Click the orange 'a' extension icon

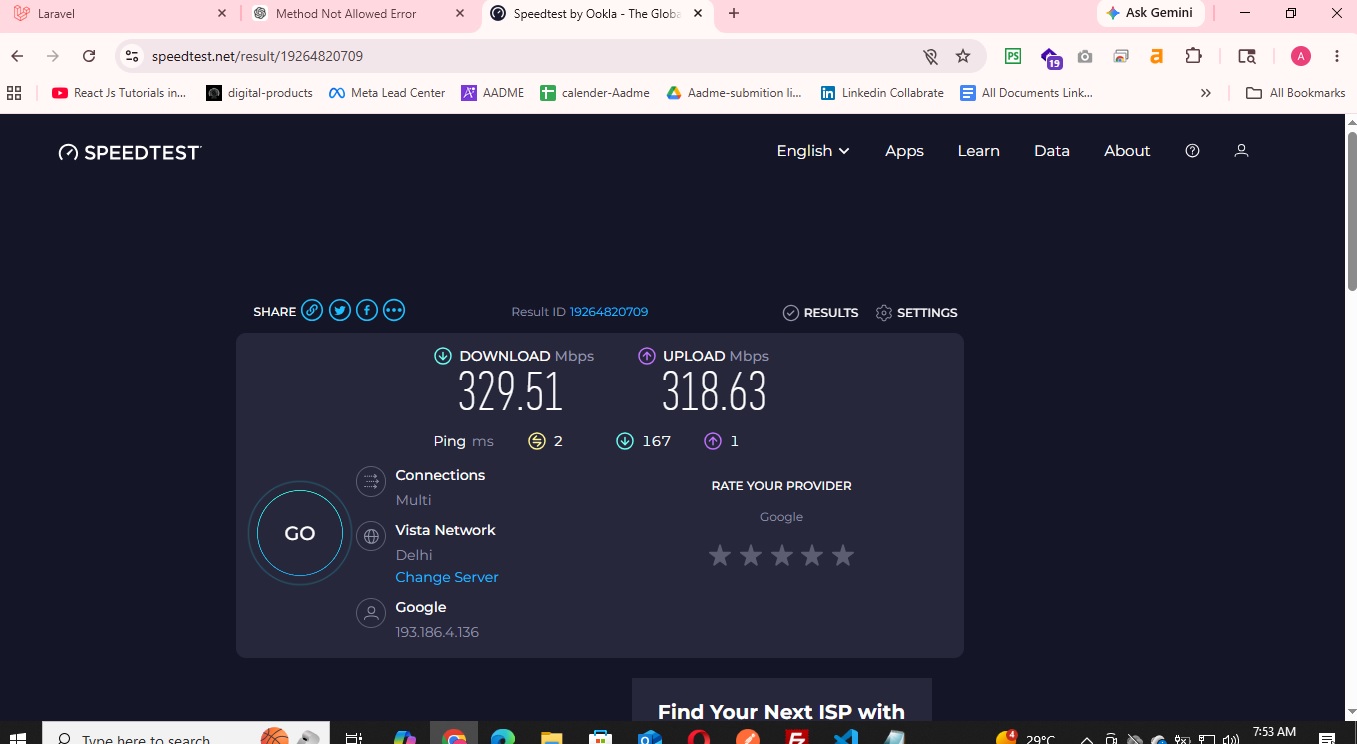pyautogui.click(x=1157, y=56)
